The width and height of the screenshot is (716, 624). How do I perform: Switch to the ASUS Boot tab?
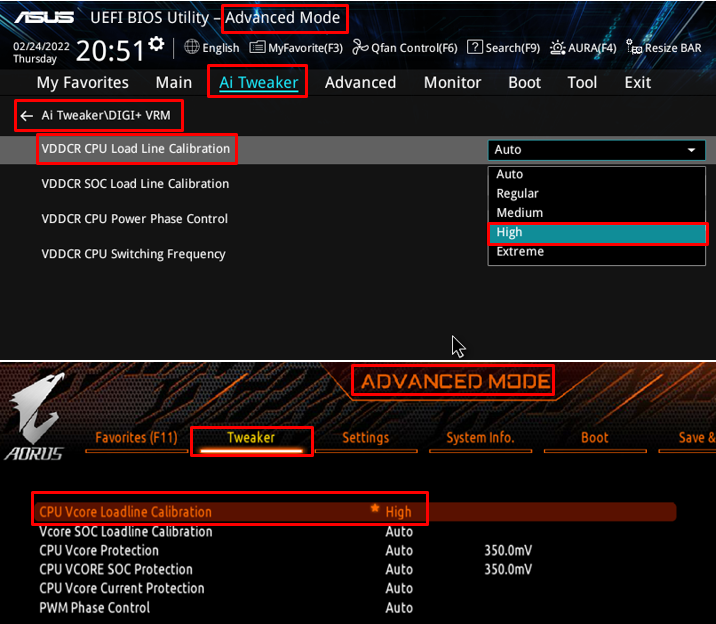(525, 83)
